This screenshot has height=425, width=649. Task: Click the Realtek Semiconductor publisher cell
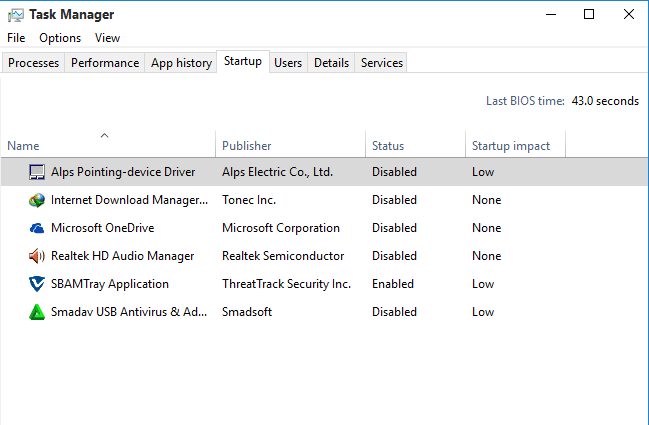click(x=283, y=256)
